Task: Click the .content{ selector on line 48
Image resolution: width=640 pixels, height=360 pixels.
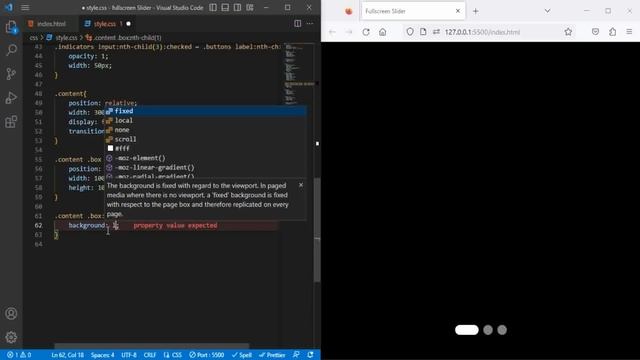Action: point(71,93)
